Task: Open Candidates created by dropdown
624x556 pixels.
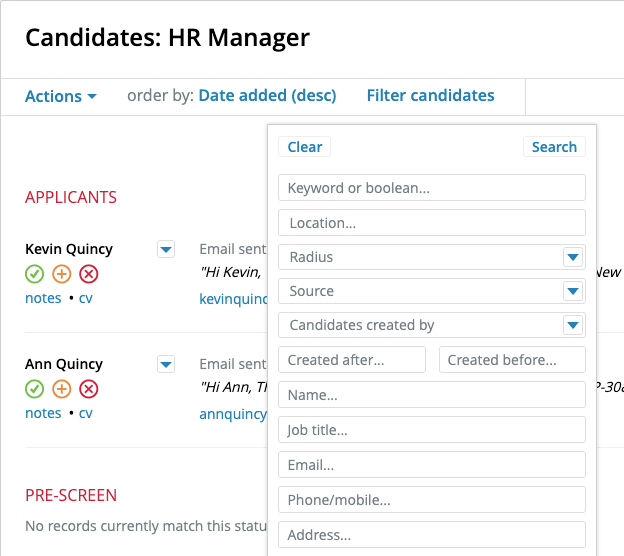Action: tap(572, 325)
